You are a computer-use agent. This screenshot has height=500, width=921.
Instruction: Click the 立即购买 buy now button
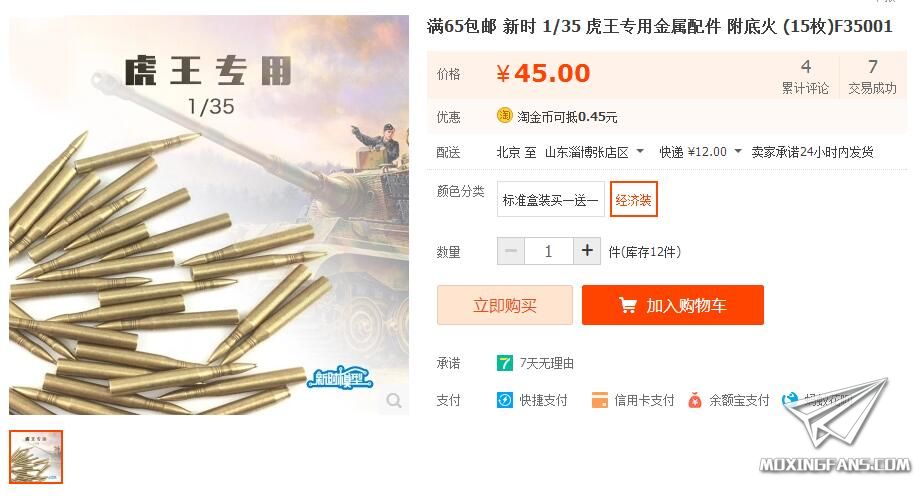pos(505,305)
